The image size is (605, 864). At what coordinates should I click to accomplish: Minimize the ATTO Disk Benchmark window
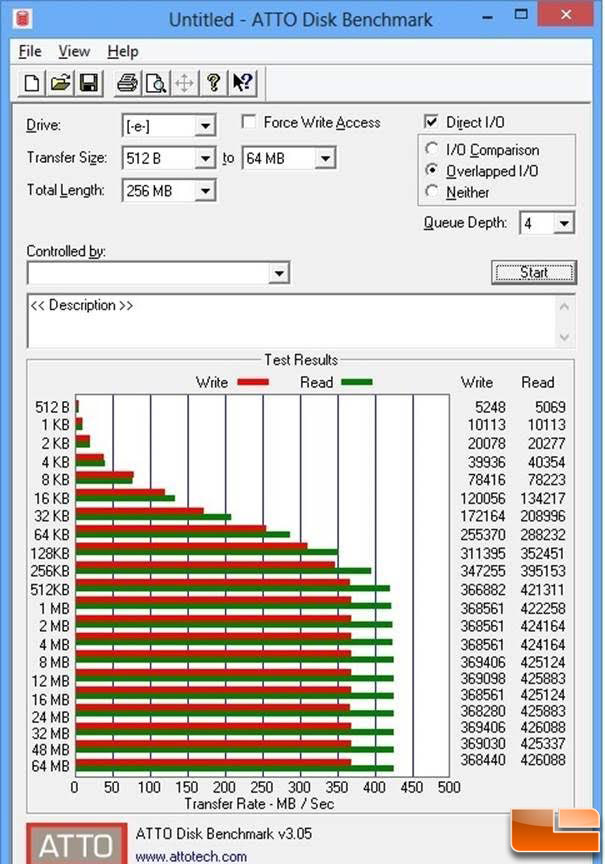(x=488, y=17)
